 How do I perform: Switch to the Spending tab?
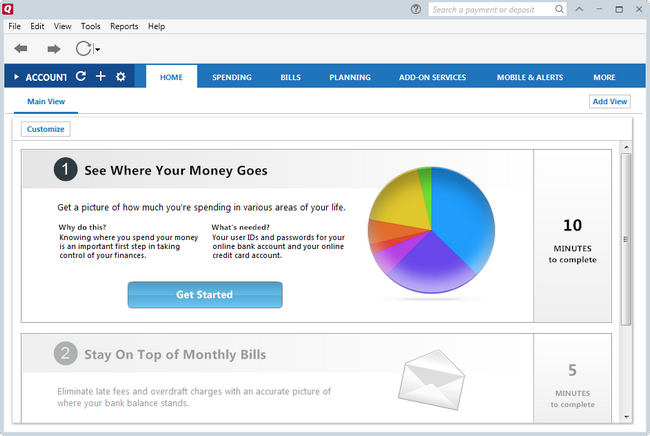[x=232, y=77]
